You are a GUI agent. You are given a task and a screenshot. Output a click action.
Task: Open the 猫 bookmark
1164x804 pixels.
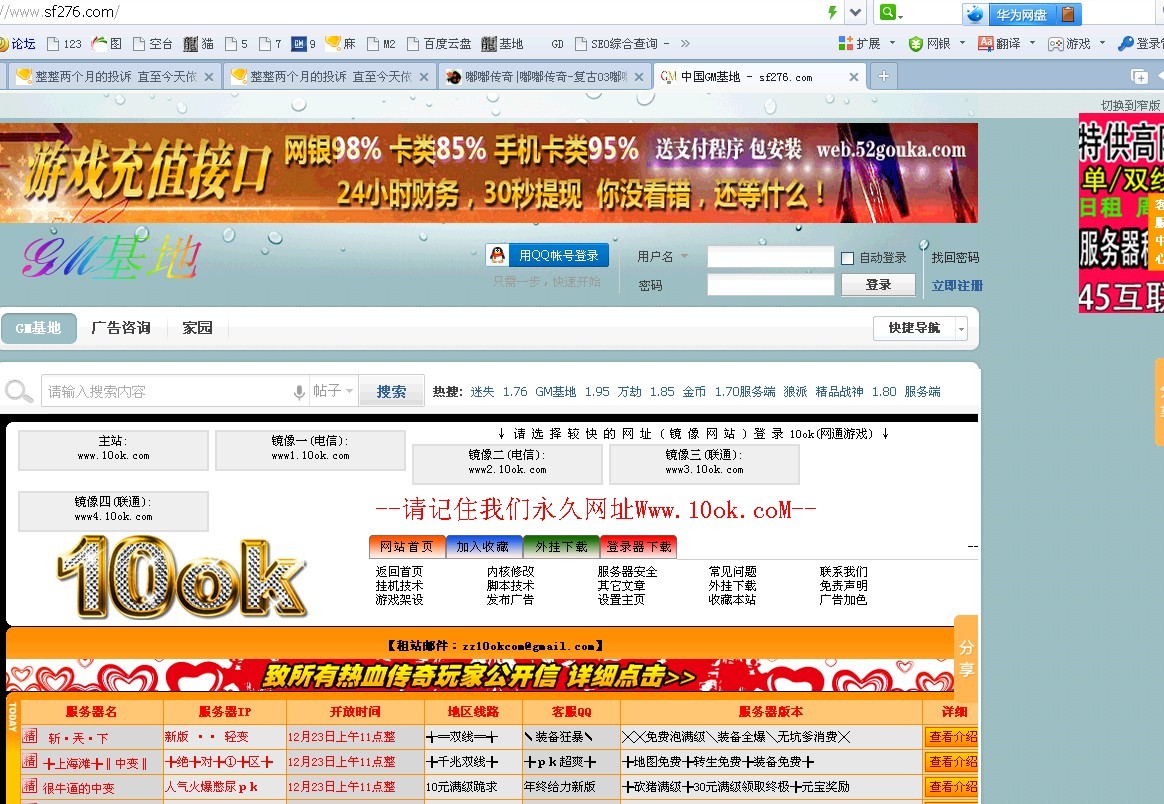click(198, 44)
